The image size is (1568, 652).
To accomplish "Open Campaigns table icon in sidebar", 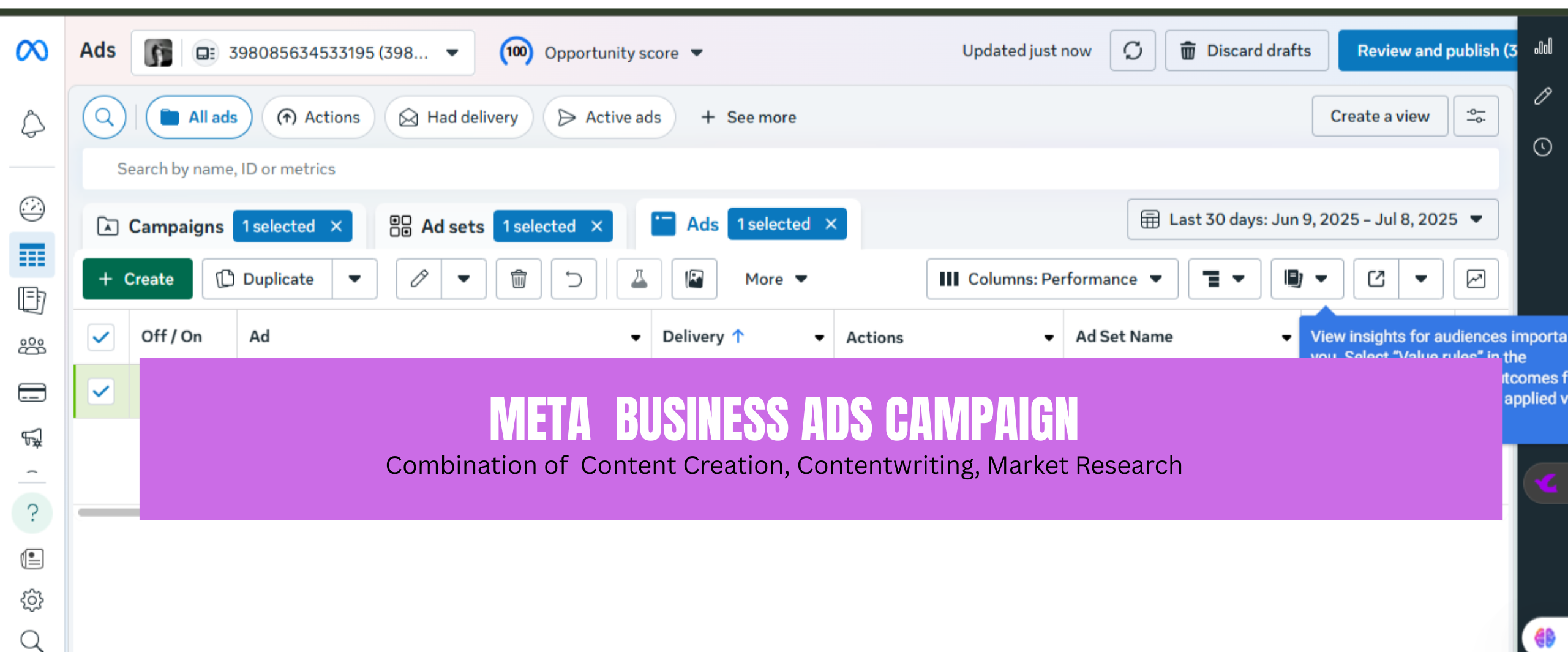I will click(32, 255).
